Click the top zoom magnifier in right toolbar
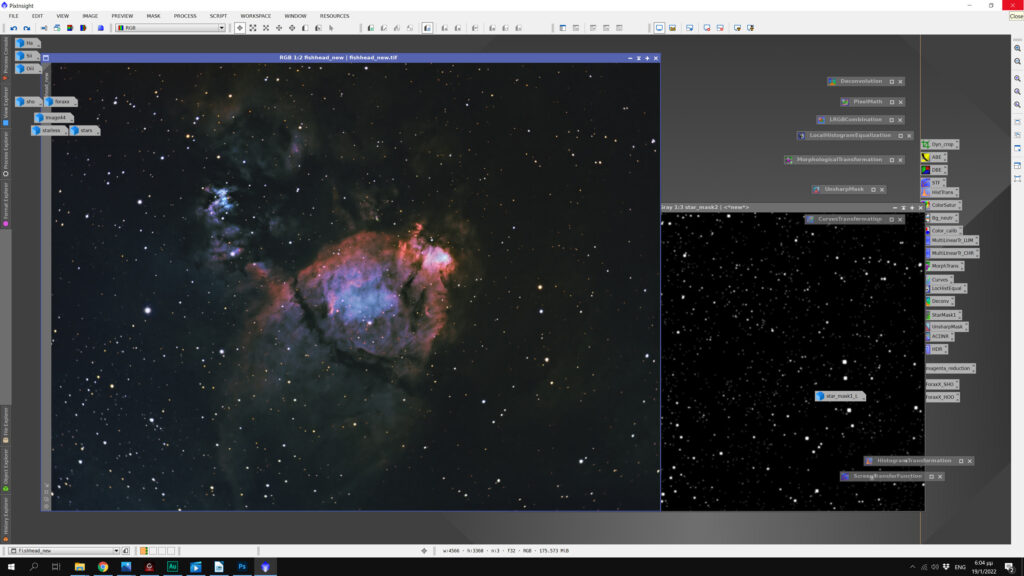This screenshot has height=576, width=1024. pos(1017,48)
